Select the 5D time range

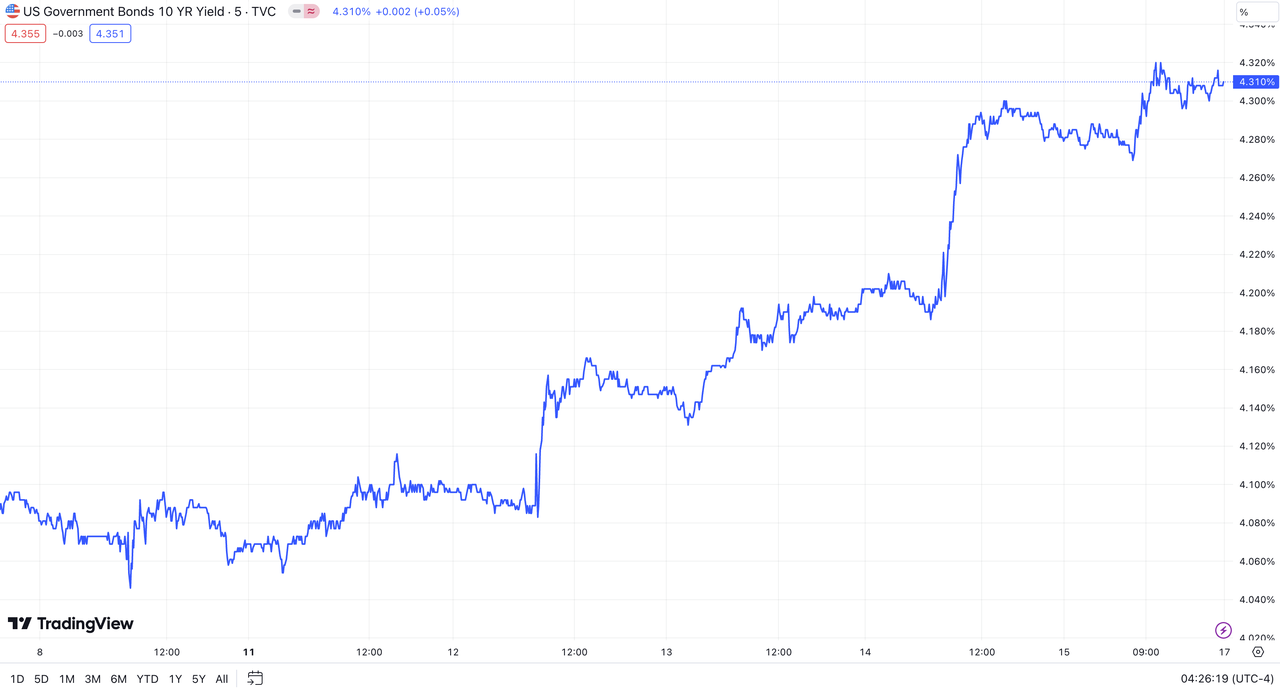[x=41, y=679]
